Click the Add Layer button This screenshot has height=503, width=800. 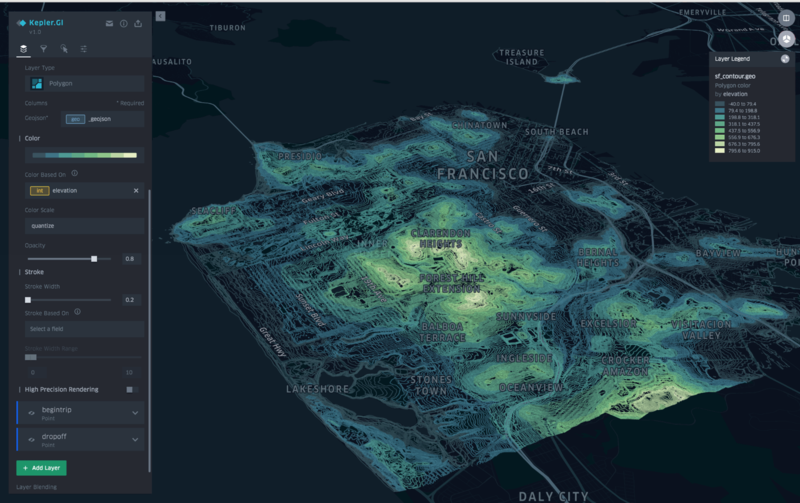[41, 468]
